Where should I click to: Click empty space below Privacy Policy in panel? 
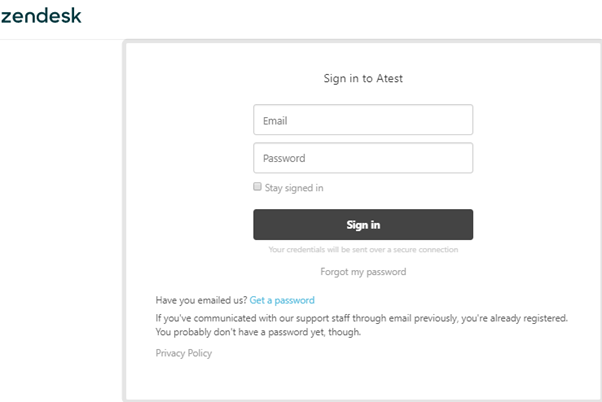tap(363, 380)
